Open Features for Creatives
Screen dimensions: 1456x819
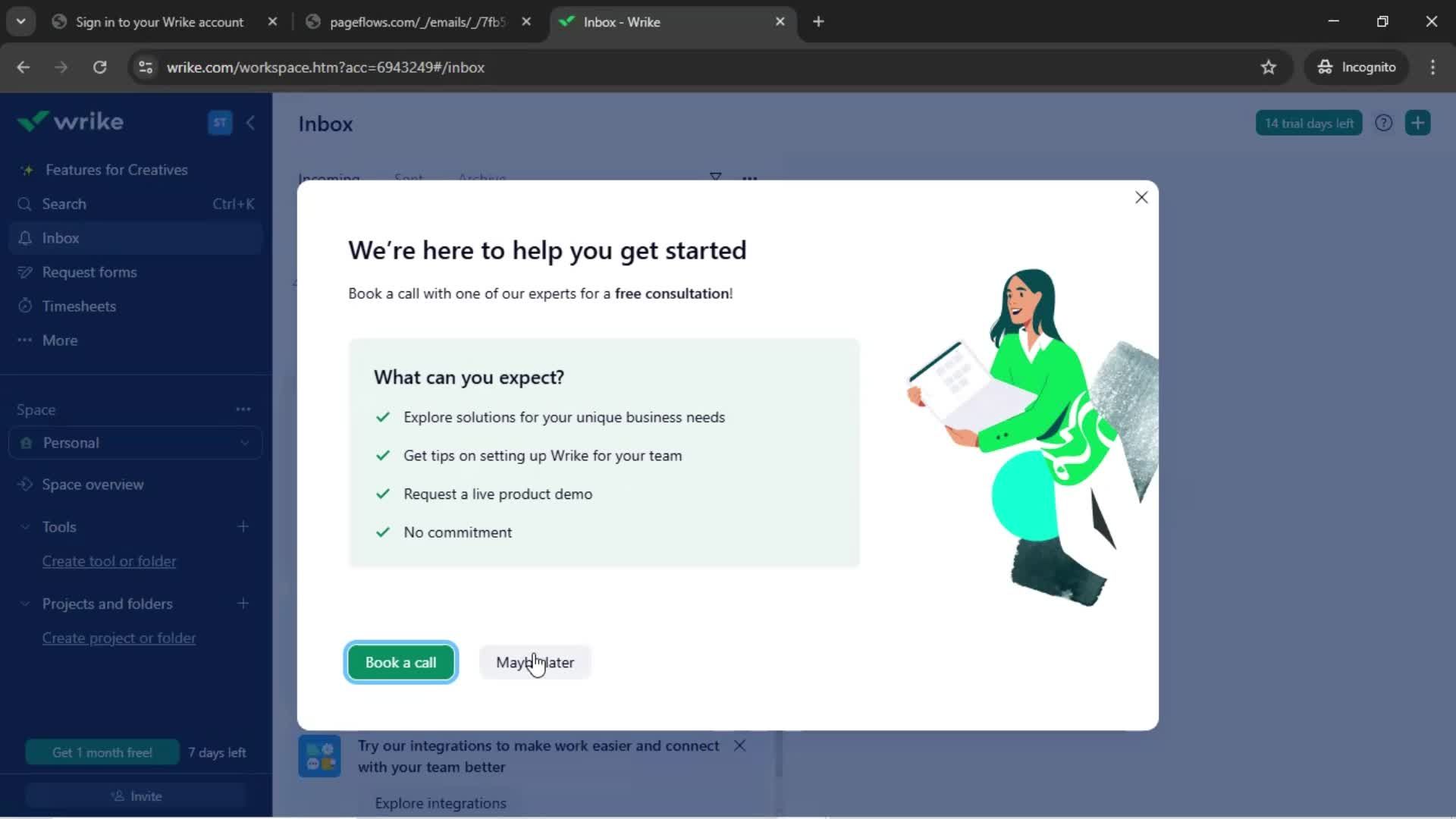pos(116,170)
